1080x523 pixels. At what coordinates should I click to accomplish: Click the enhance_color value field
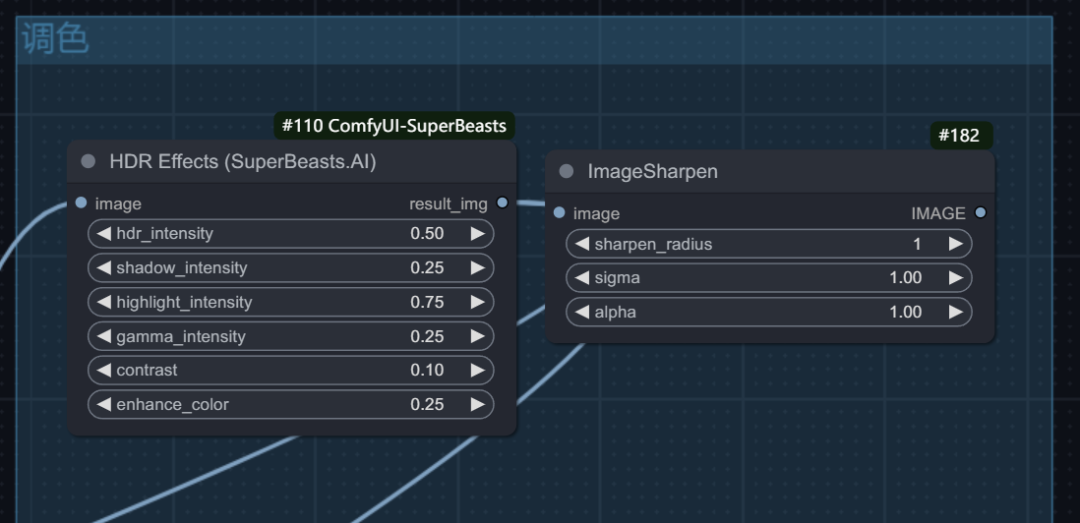[427, 404]
